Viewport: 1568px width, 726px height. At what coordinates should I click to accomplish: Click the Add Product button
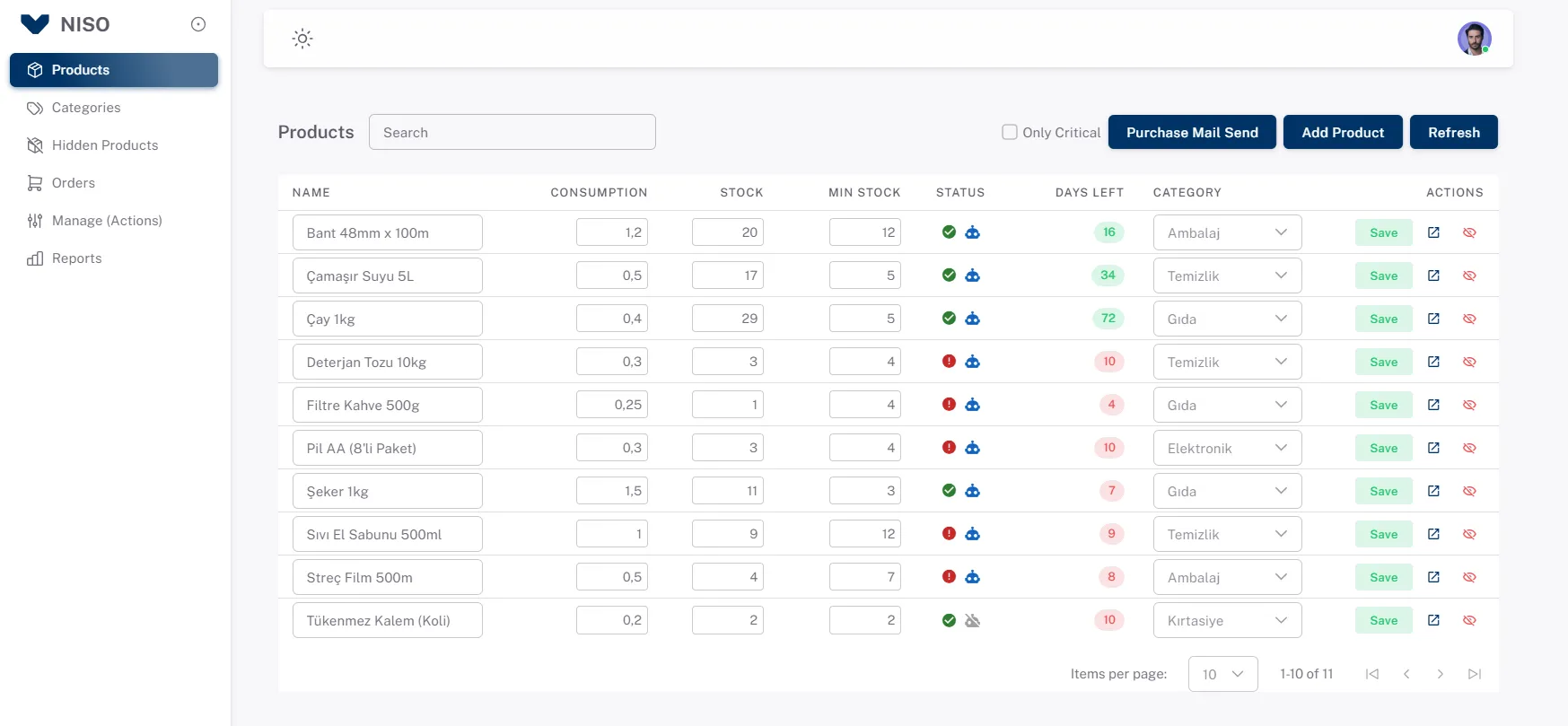1343,132
